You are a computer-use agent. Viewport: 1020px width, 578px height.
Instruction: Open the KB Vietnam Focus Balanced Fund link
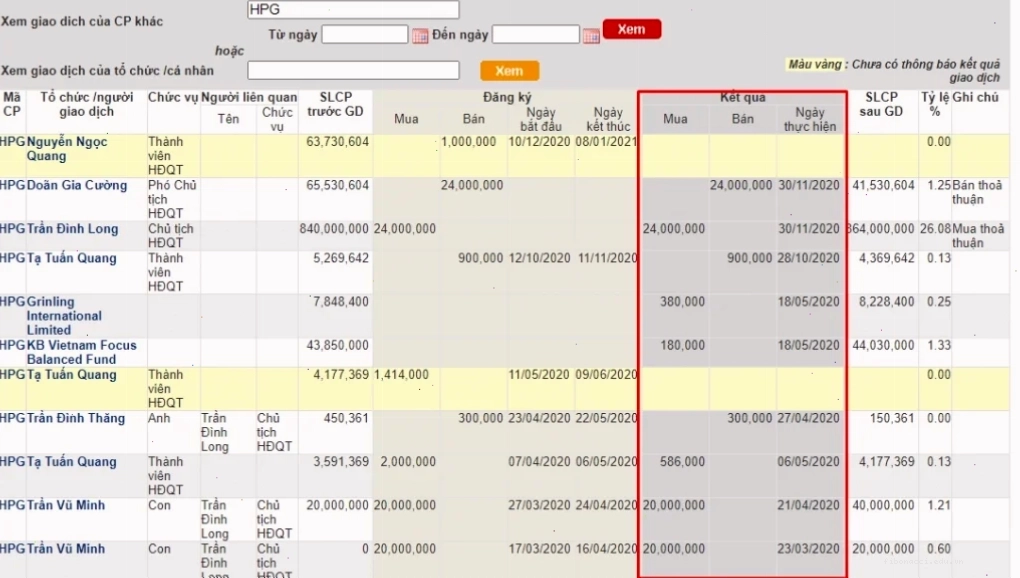tap(82, 352)
